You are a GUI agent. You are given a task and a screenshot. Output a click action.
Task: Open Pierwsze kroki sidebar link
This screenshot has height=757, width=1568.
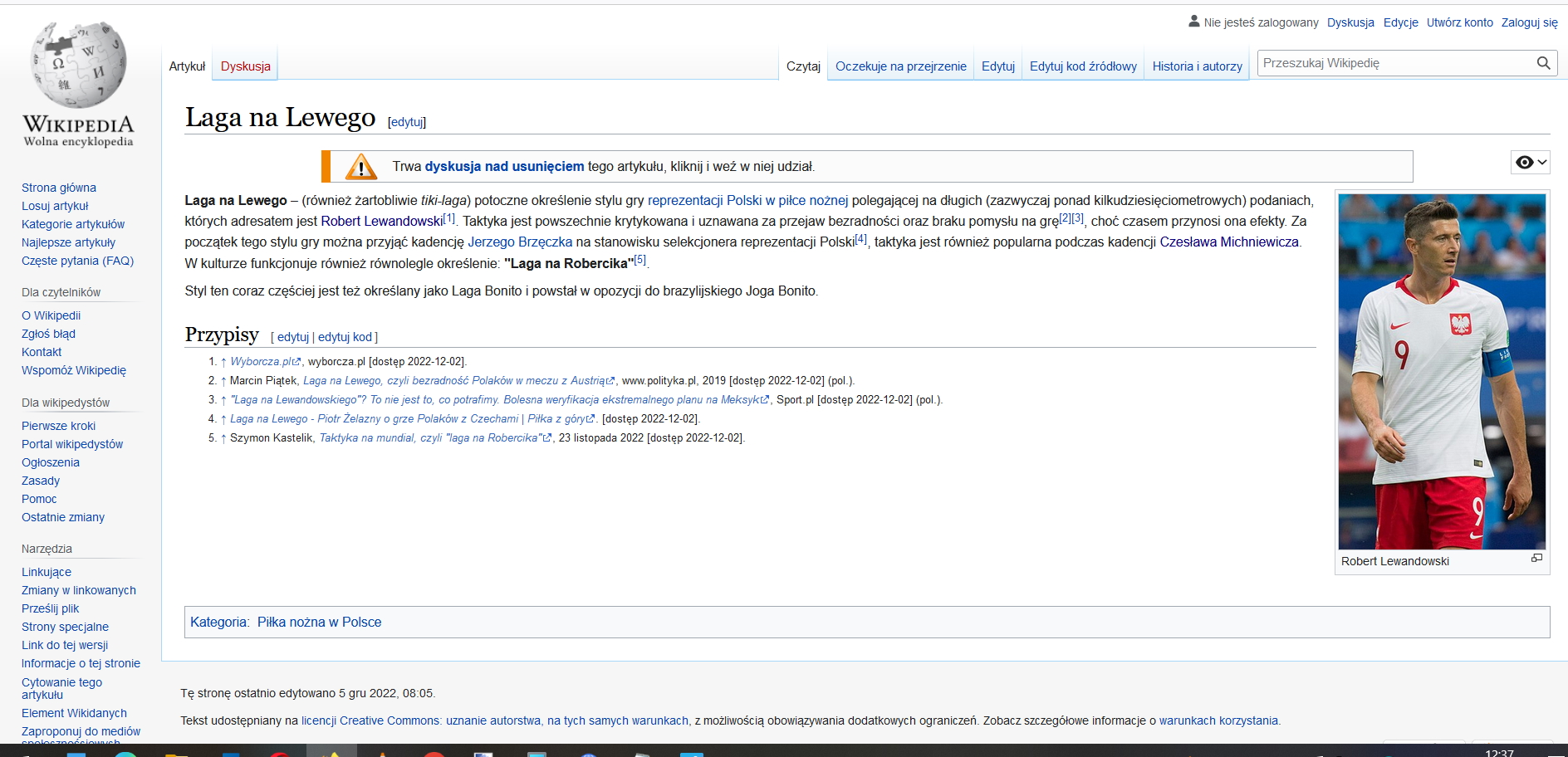click(x=58, y=426)
